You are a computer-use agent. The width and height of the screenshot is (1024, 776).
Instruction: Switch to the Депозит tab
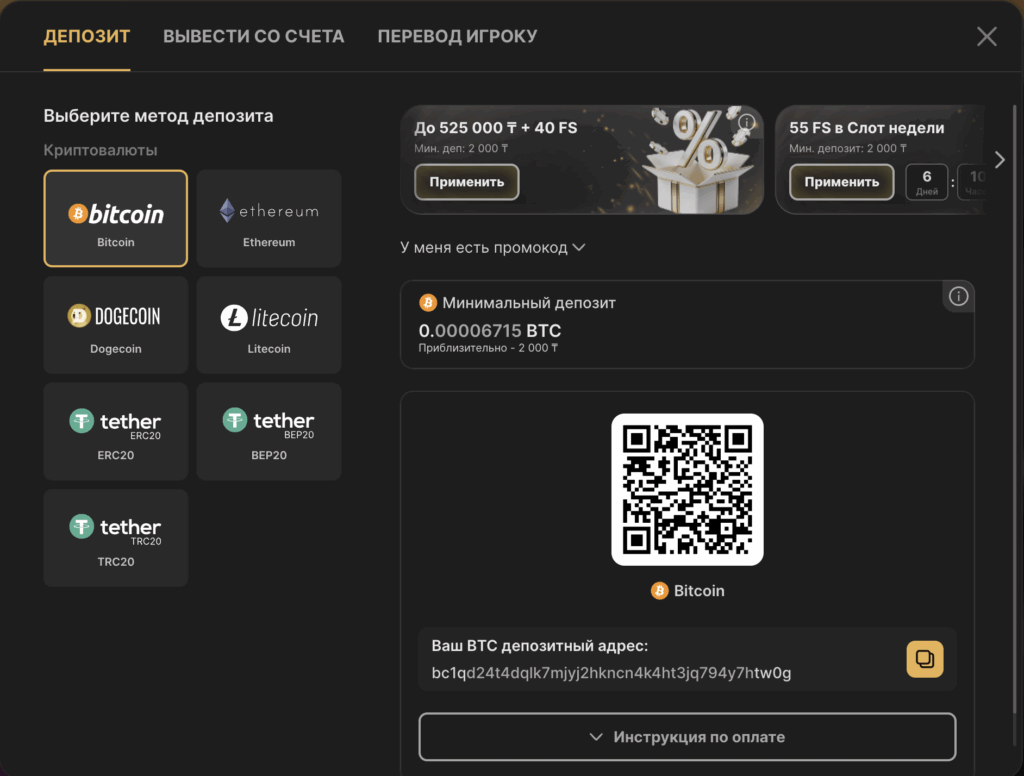coord(87,37)
